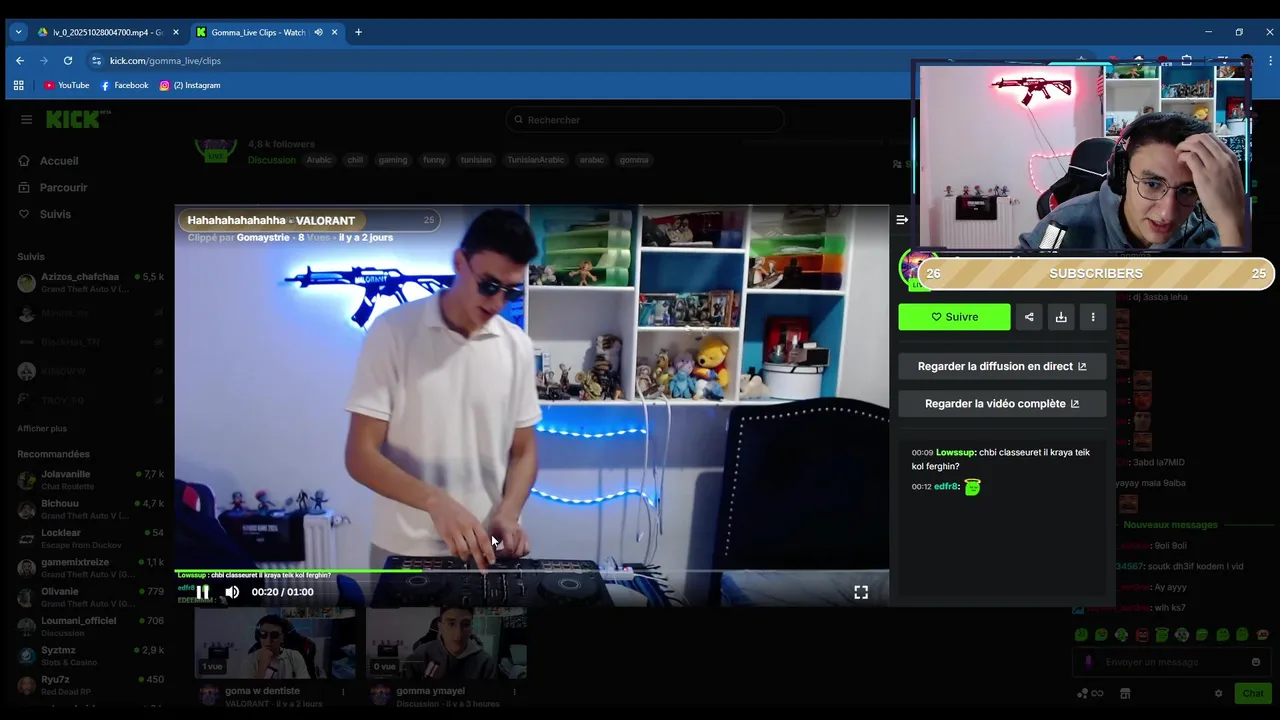Collapse the clip side panel icon
1280x720 pixels.
click(902, 220)
